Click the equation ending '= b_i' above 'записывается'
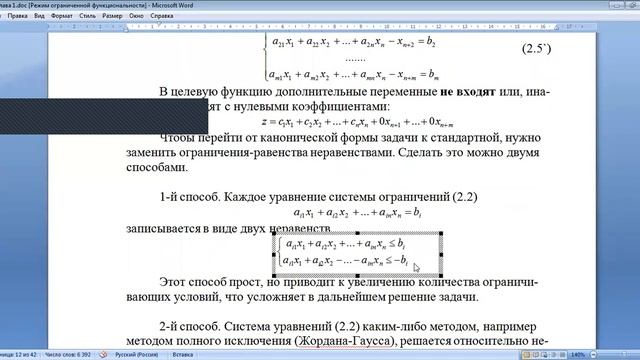 tap(358, 213)
